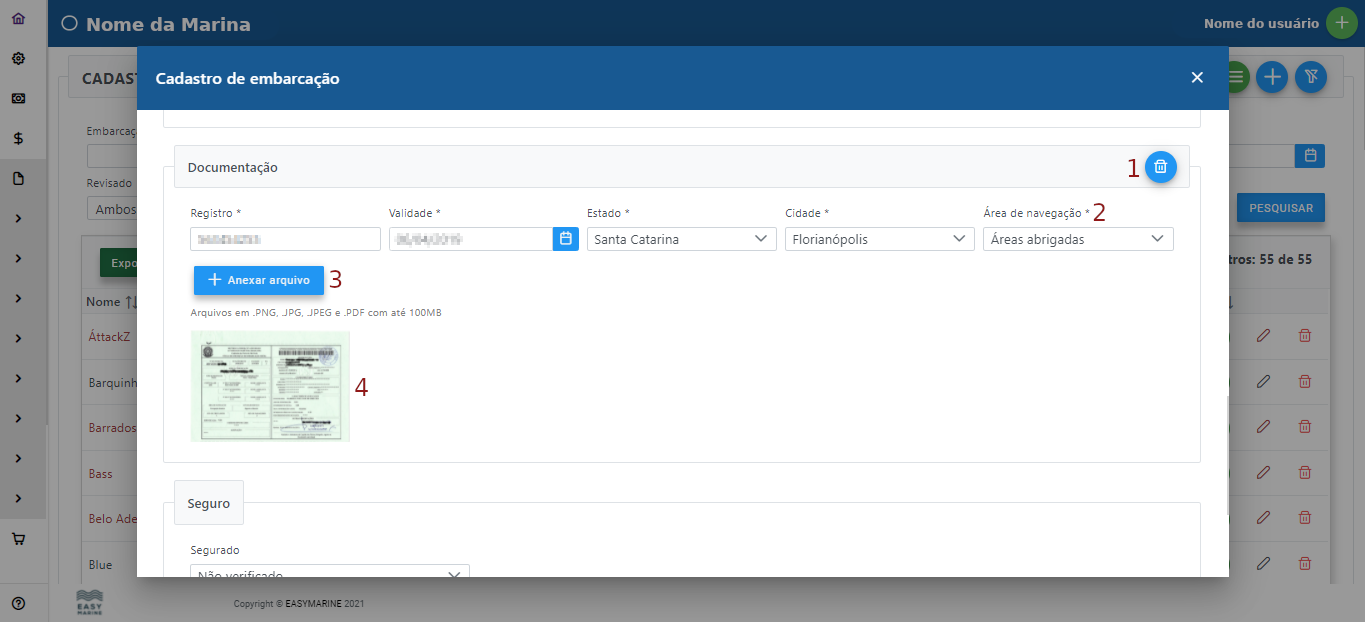Screen dimensions: 1365x623
Task: Click the Documentação section header
Action: pyautogui.click(x=233, y=168)
